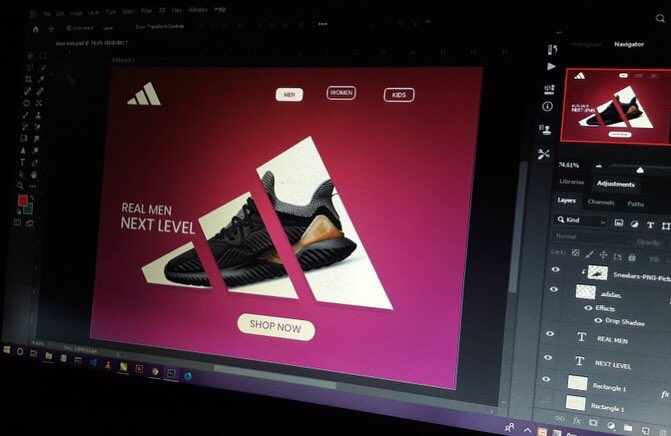Image resolution: width=671 pixels, height=436 pixels.
Task: Toggle the Auto-Select checkbox
Action: tap(69, 28)
